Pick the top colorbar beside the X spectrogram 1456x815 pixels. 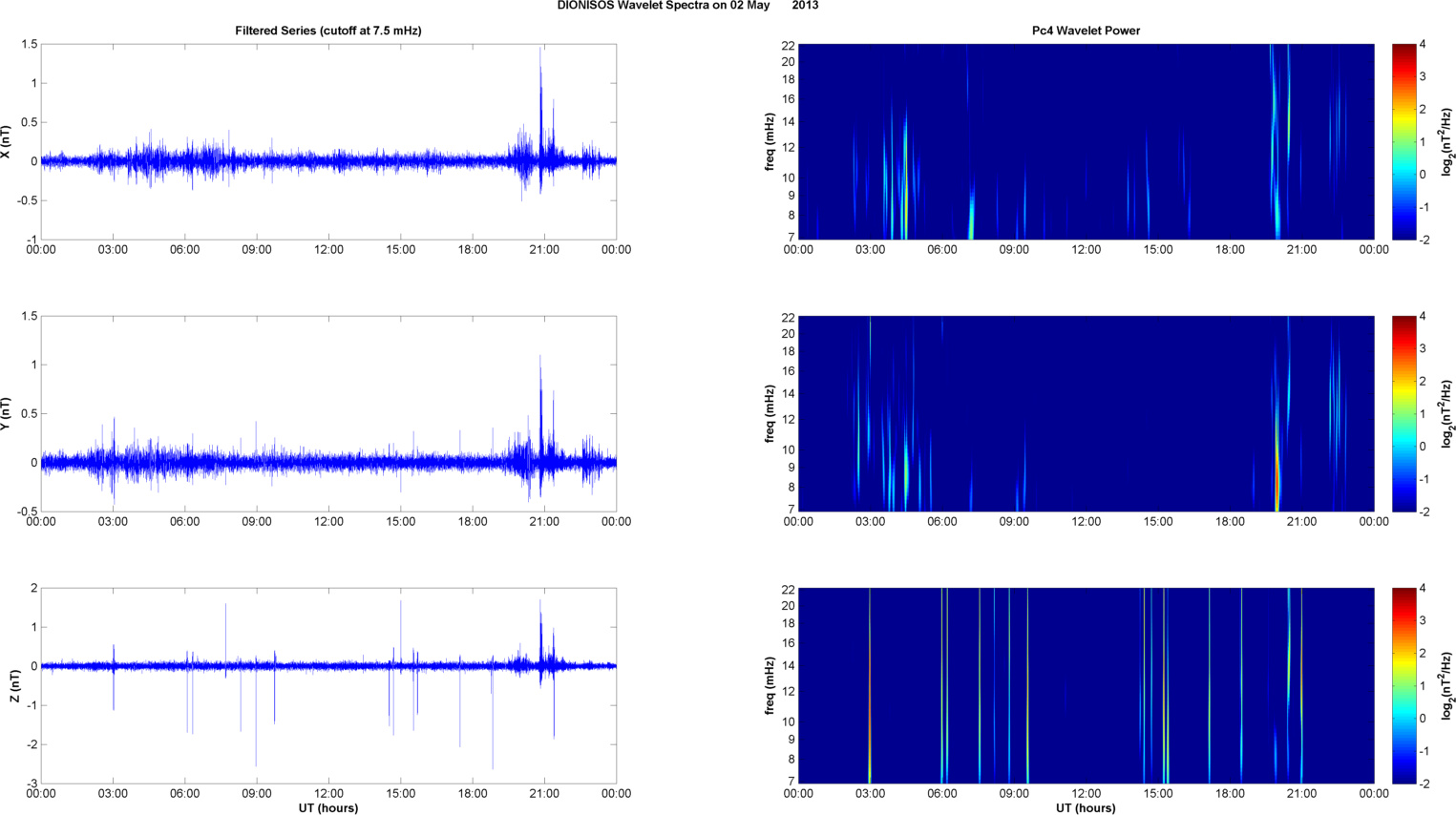point(1403,141)
